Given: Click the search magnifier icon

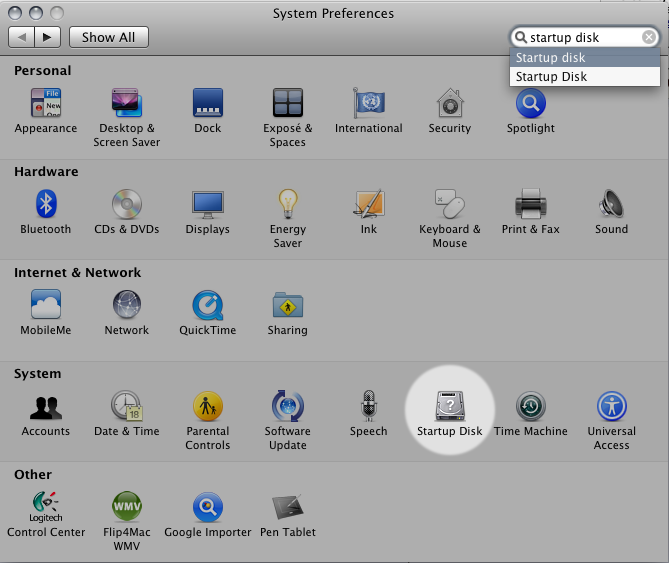Looking at the screenshot, I should click(521, 38).
